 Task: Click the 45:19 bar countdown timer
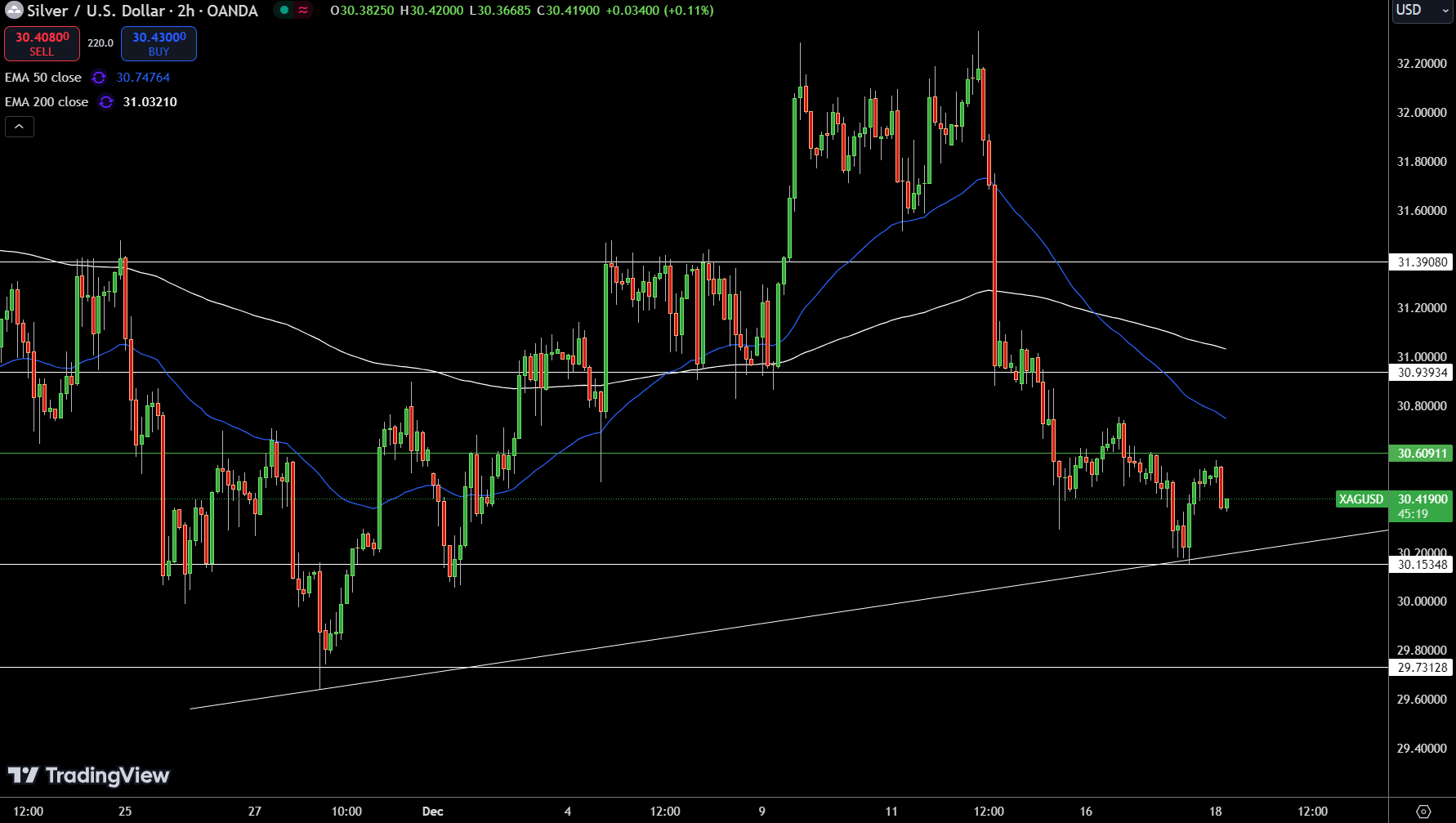1413,514
